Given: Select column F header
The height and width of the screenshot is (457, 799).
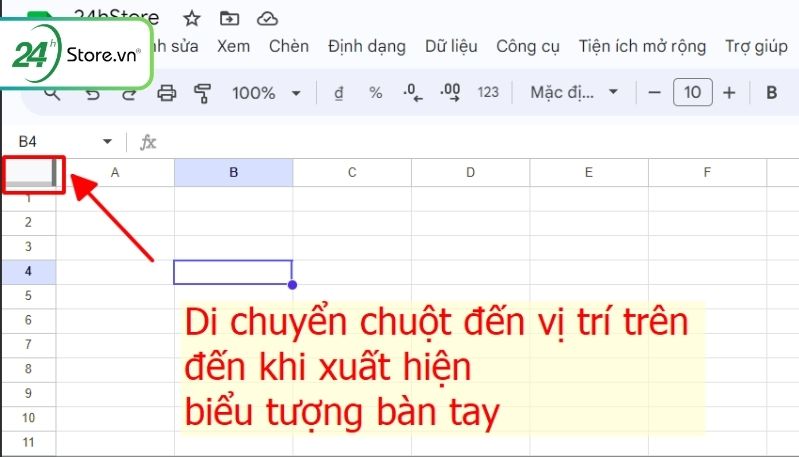Looking at the screenshot, I should click(707, 172).
